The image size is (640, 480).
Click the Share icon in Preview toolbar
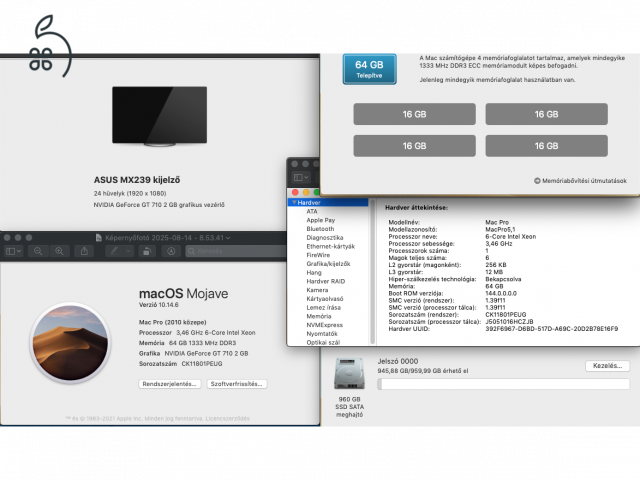pos(84,251)
